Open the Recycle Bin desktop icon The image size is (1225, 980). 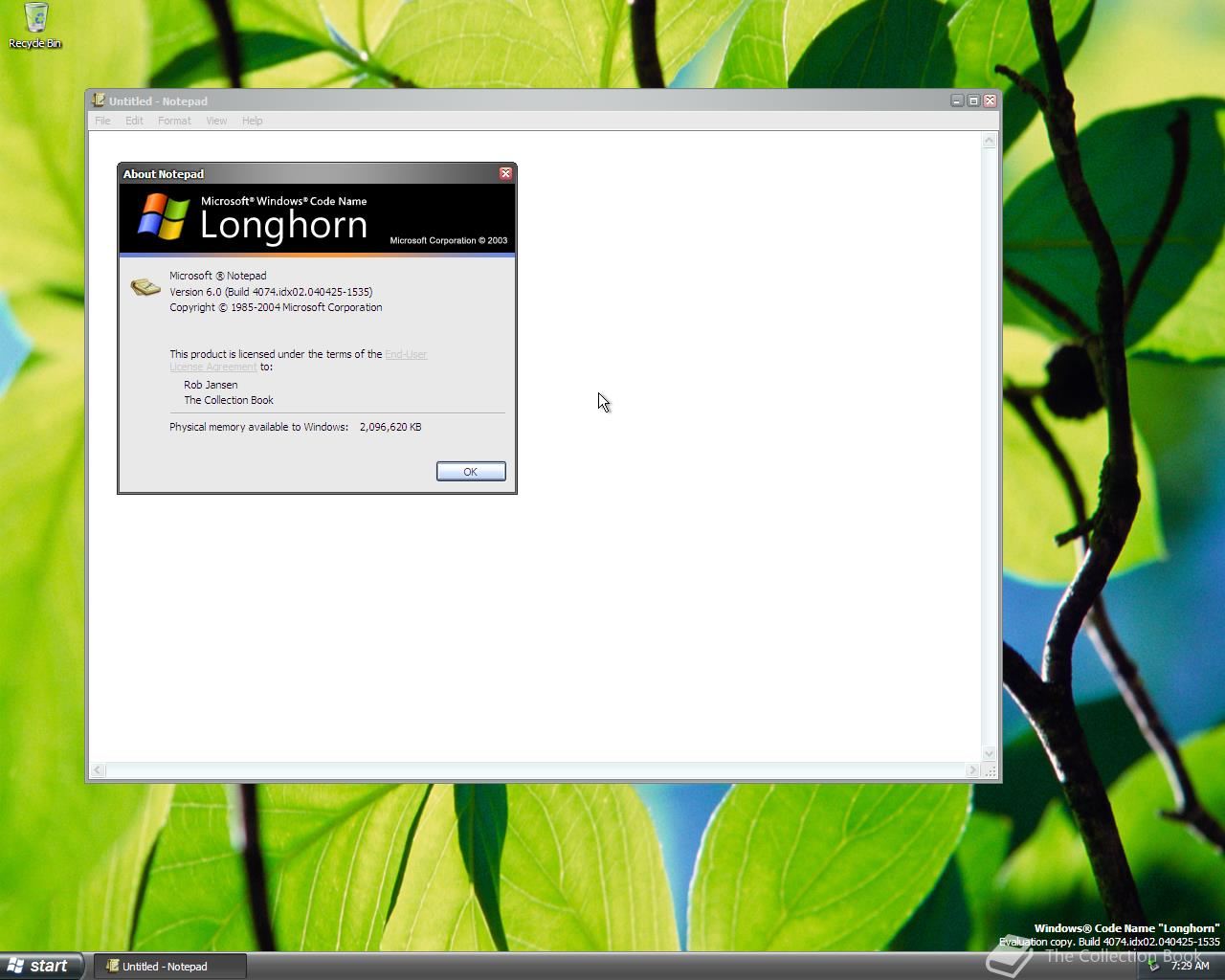35,26
